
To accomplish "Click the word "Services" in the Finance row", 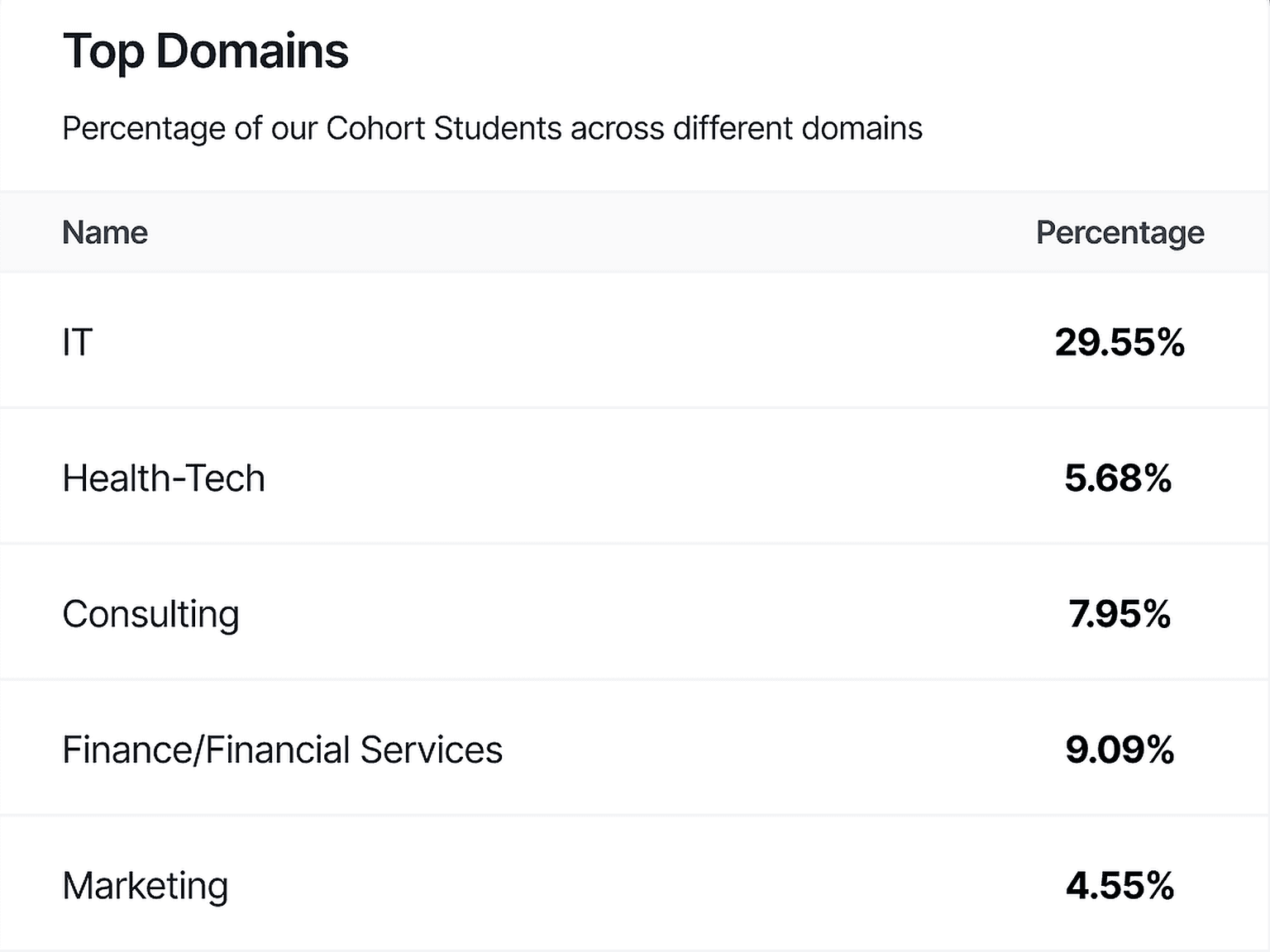I will (x=431, y=750).
